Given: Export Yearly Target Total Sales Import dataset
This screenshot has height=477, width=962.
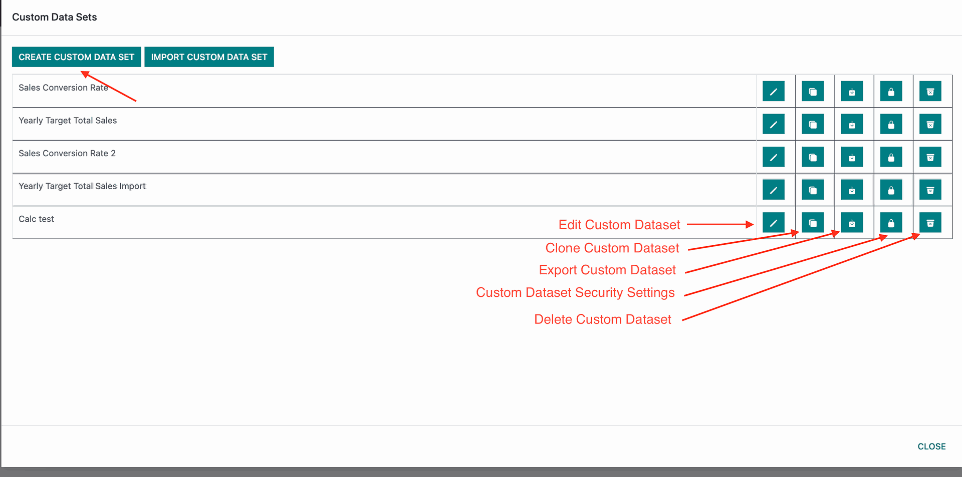Looking at the screenshot, I should point(852,190).
